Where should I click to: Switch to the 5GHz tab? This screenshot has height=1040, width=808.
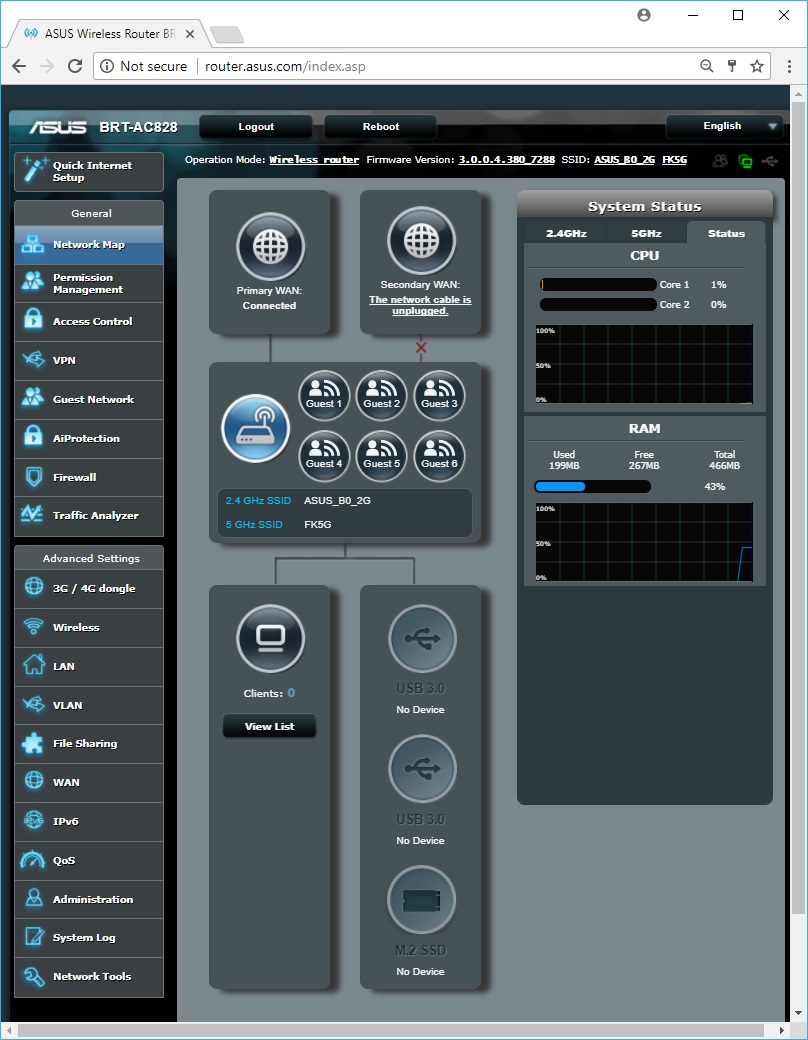(x=646, y=233)
